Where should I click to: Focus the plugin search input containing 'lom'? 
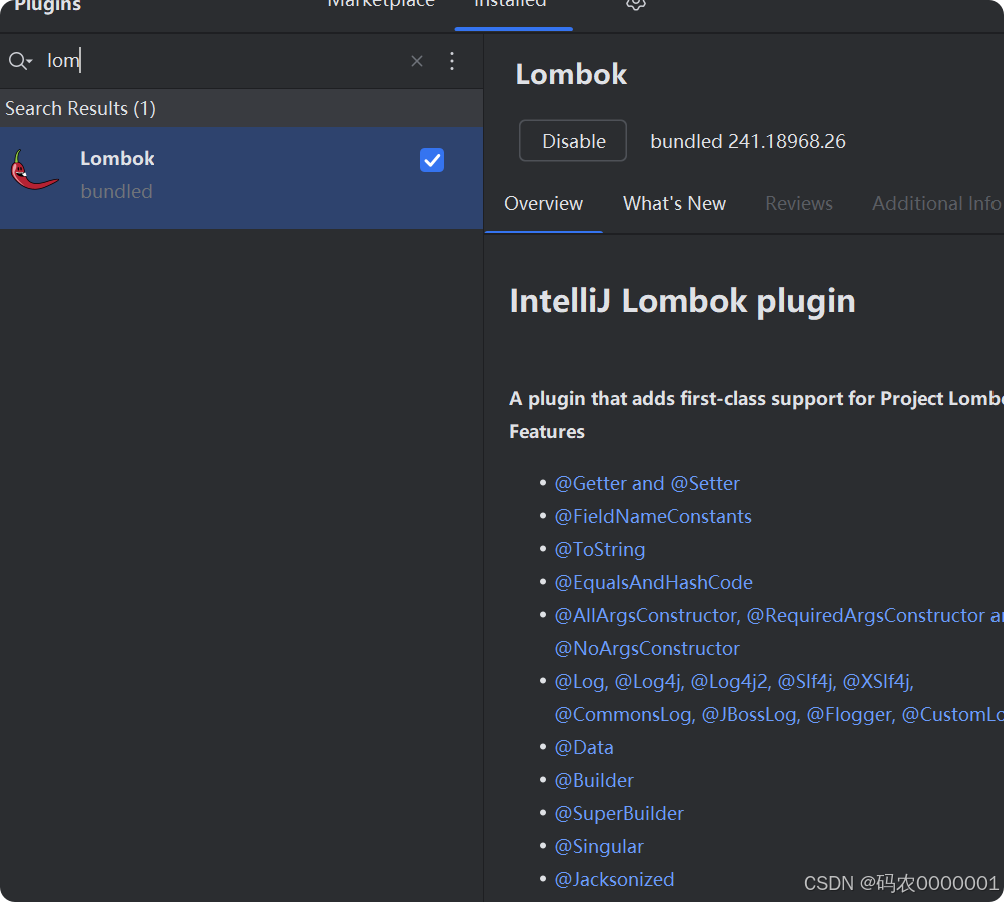pyautogui.click(x=224, y=61)
